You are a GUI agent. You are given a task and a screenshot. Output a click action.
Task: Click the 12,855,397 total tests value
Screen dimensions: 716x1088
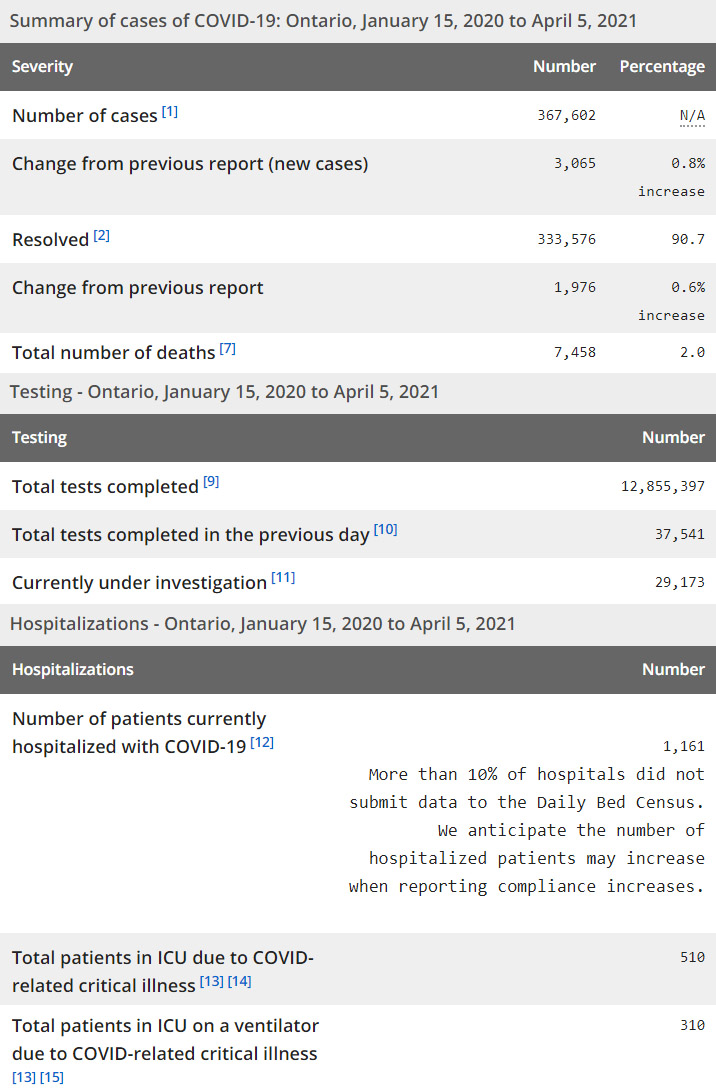[663, 487]
